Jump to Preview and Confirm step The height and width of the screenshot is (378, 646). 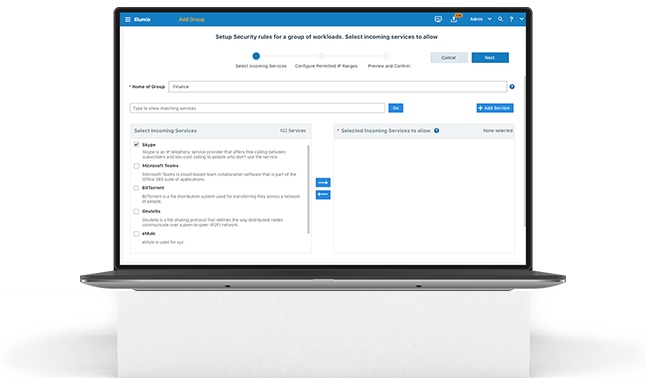386,56
